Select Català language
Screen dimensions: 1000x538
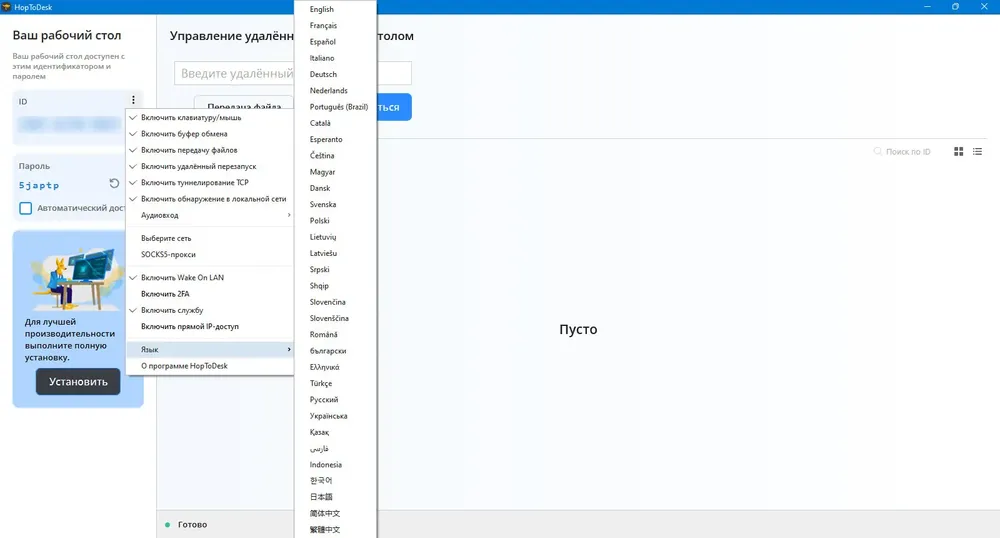tap(335, 123)
